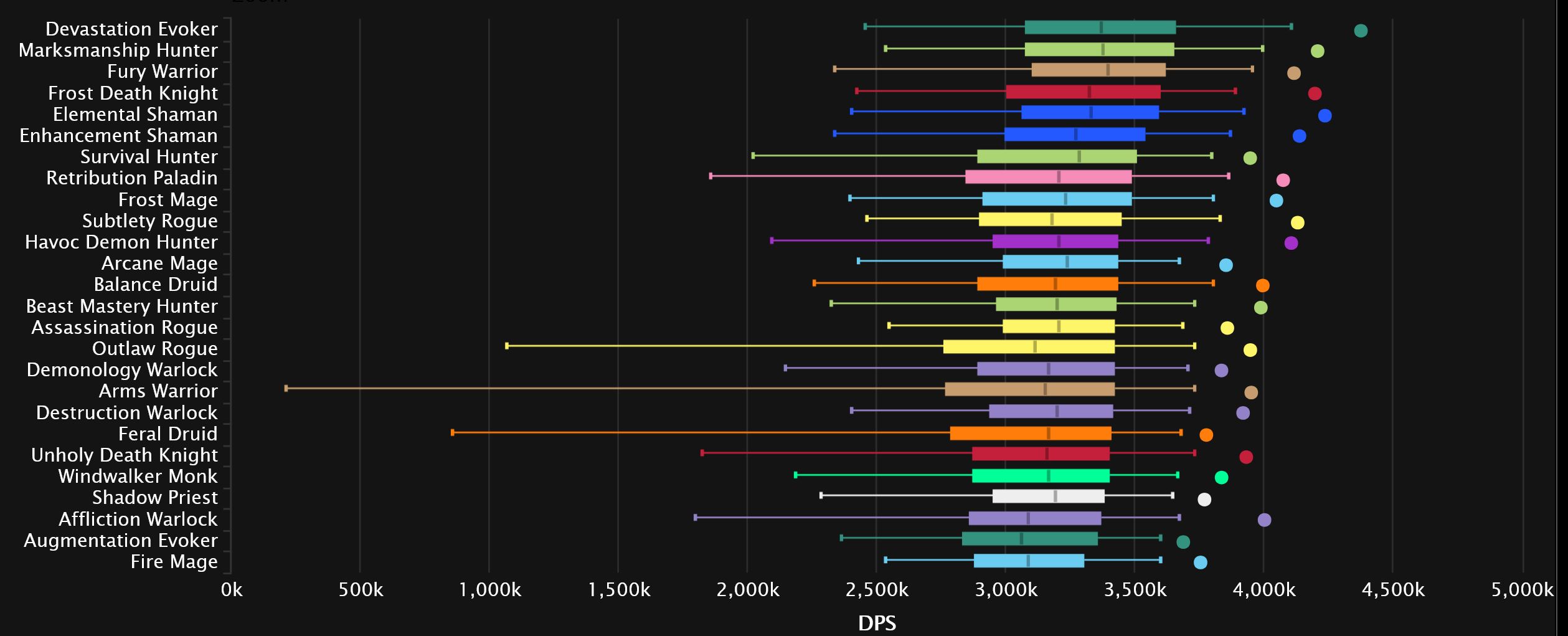Screen dimensions: 1568x636
Task: Click Outlaw Rogue yellow box bar
Action: coord(1029,346)
